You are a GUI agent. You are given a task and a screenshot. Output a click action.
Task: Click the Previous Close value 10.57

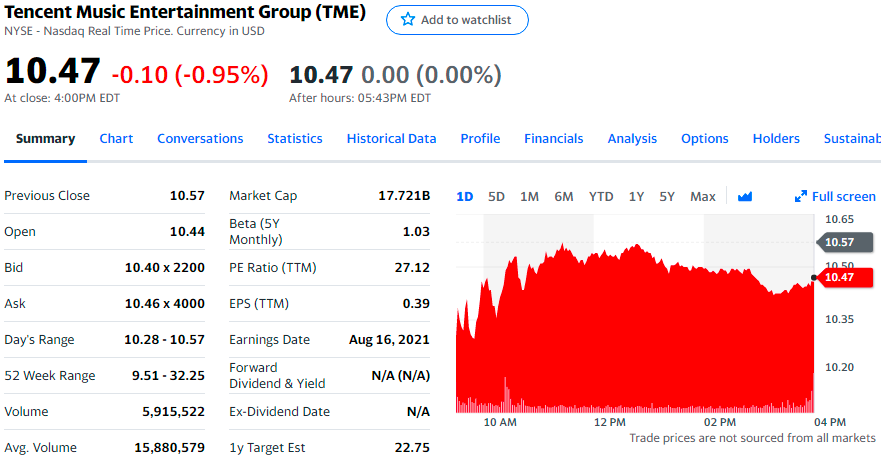click(x=187, y=196)
